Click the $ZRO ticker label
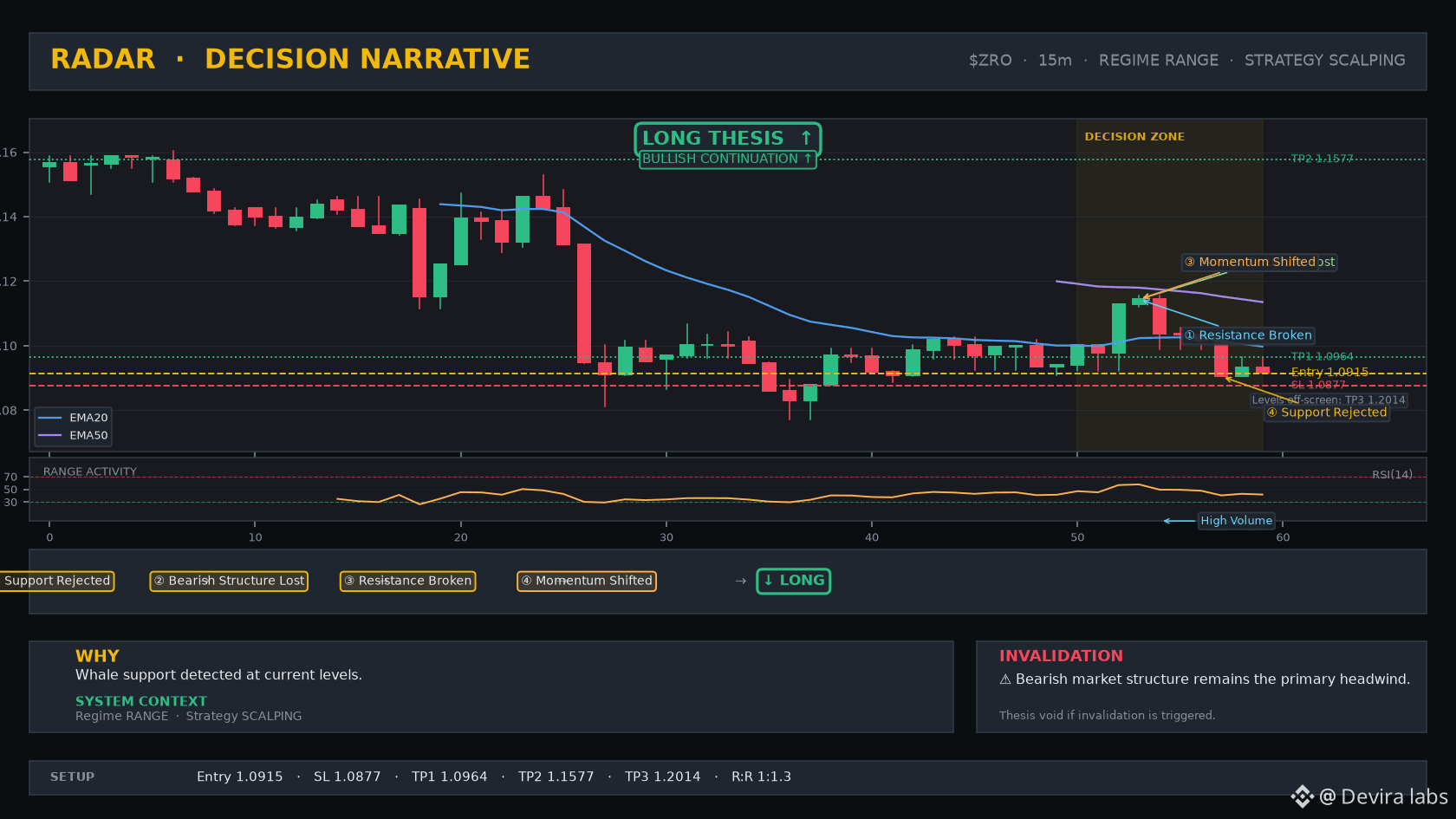Screen dimensions: 1456x819 (x=991, y=61)
